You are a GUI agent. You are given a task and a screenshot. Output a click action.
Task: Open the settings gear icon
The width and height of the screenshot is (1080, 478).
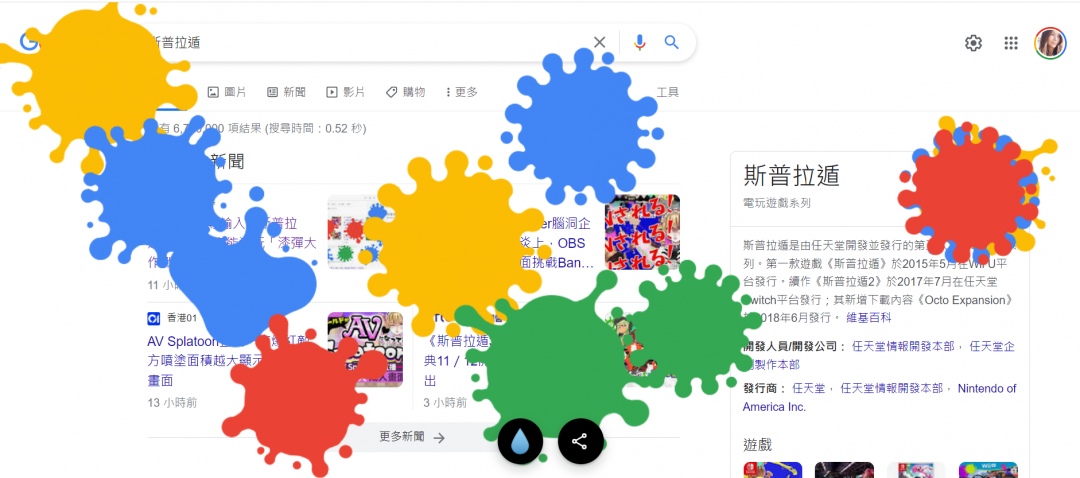973,43
